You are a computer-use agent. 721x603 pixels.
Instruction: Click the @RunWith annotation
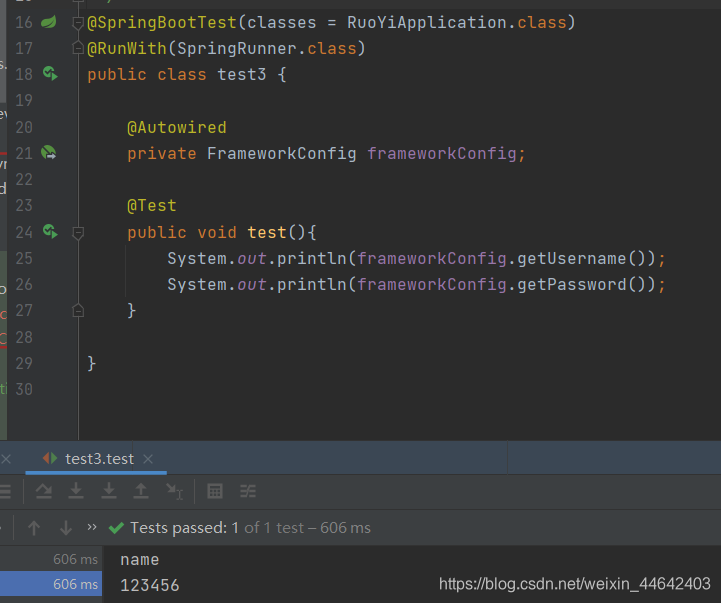pos(127,48)
